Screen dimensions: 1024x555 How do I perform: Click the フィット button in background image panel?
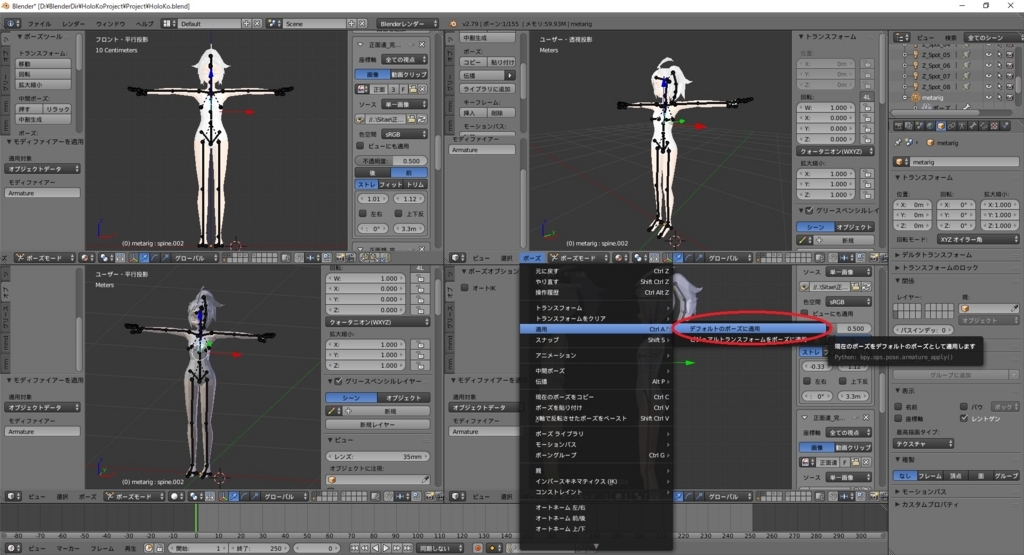tap(391, 185)
